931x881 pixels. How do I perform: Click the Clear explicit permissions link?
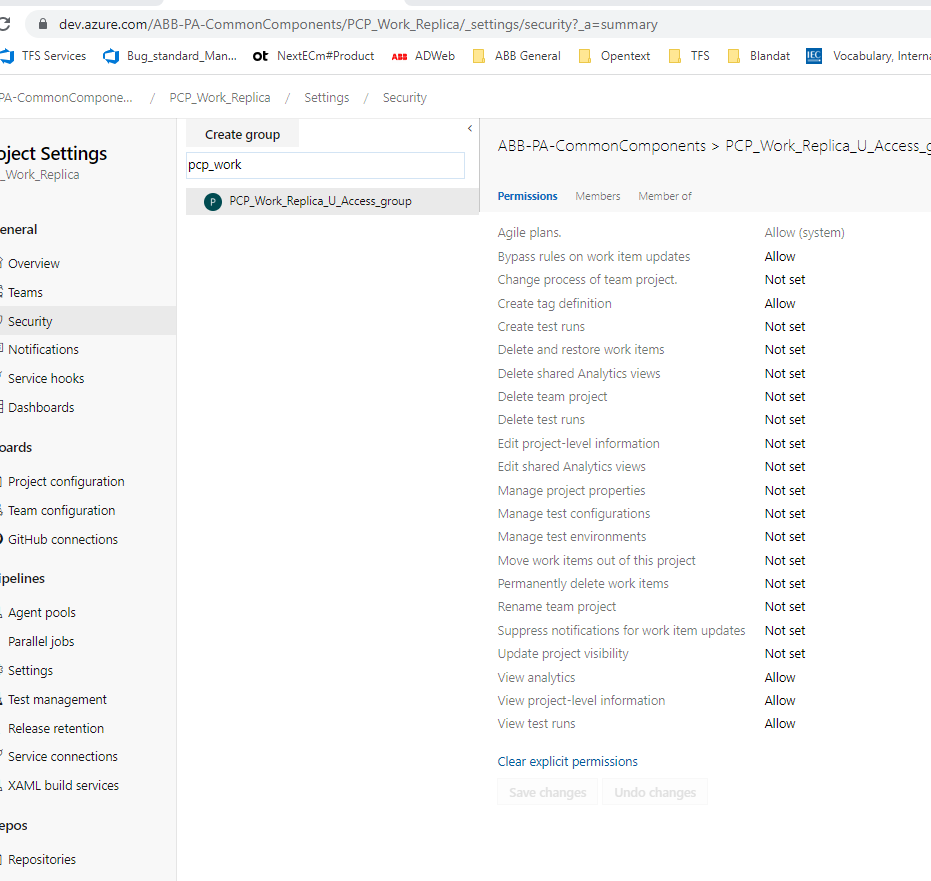pyautogui.click(x=568, y=762)
